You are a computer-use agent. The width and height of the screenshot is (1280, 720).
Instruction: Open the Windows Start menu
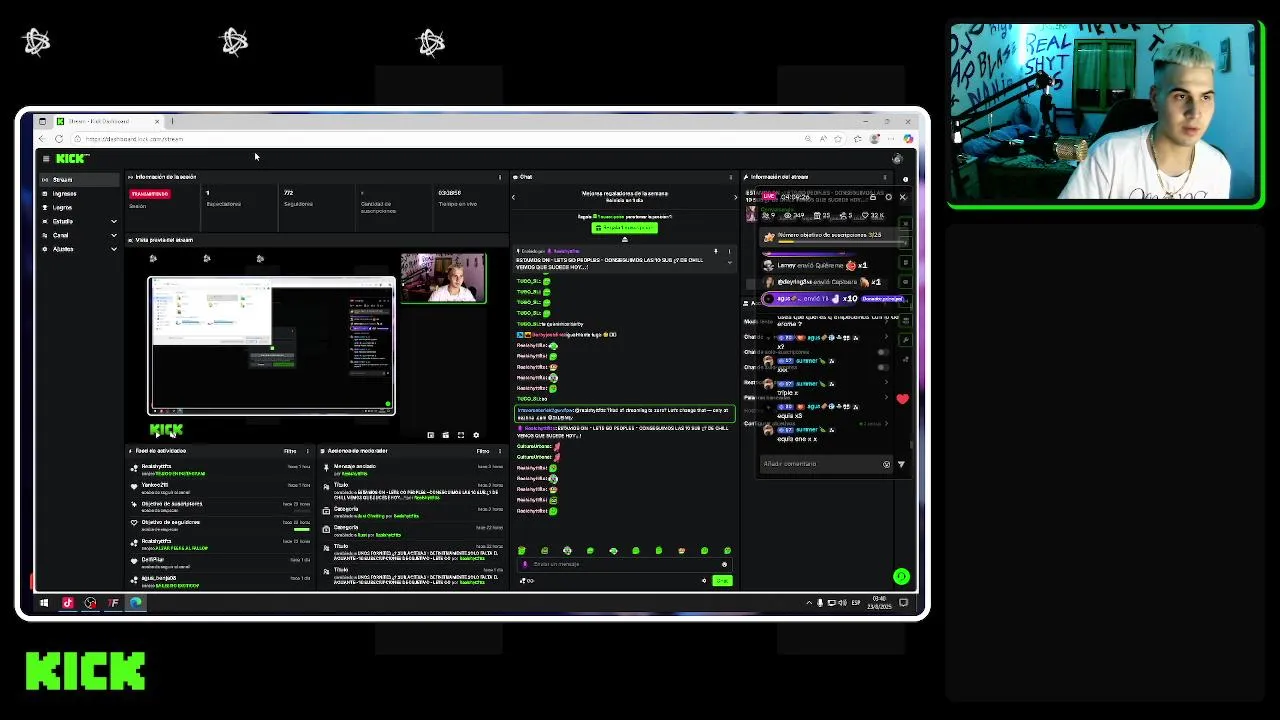(x=44, y=603)
